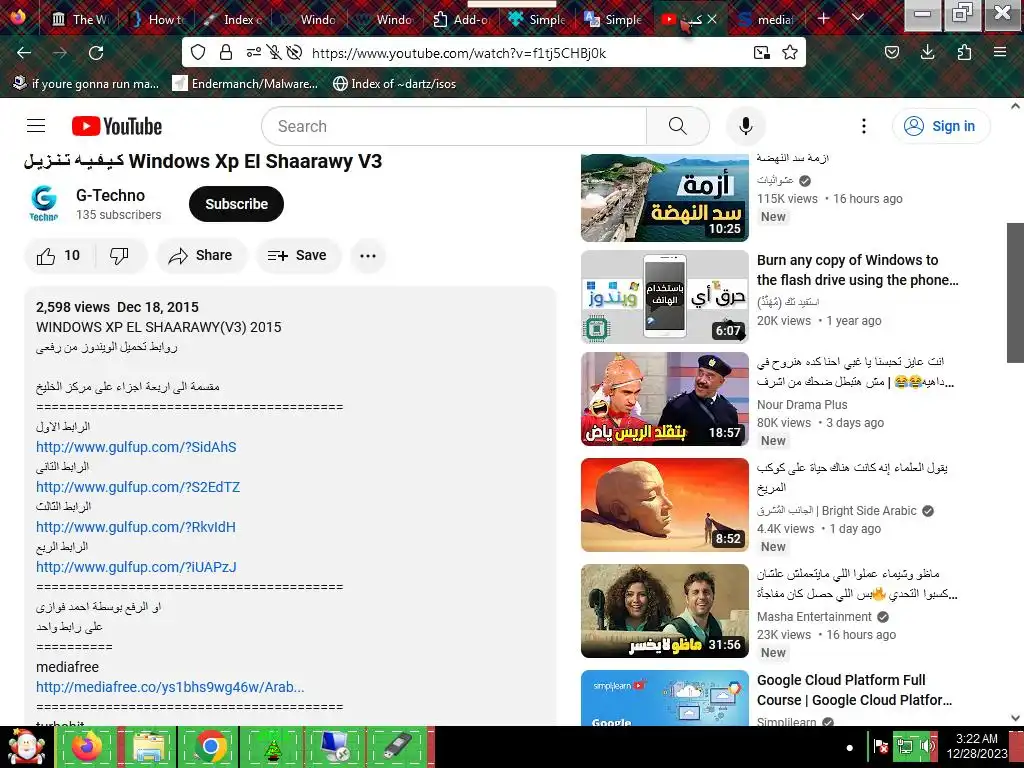Launch Google Chrome from the taskbar
The width and height of the screenshot is (1024, 768).
(x=210, y=746)
